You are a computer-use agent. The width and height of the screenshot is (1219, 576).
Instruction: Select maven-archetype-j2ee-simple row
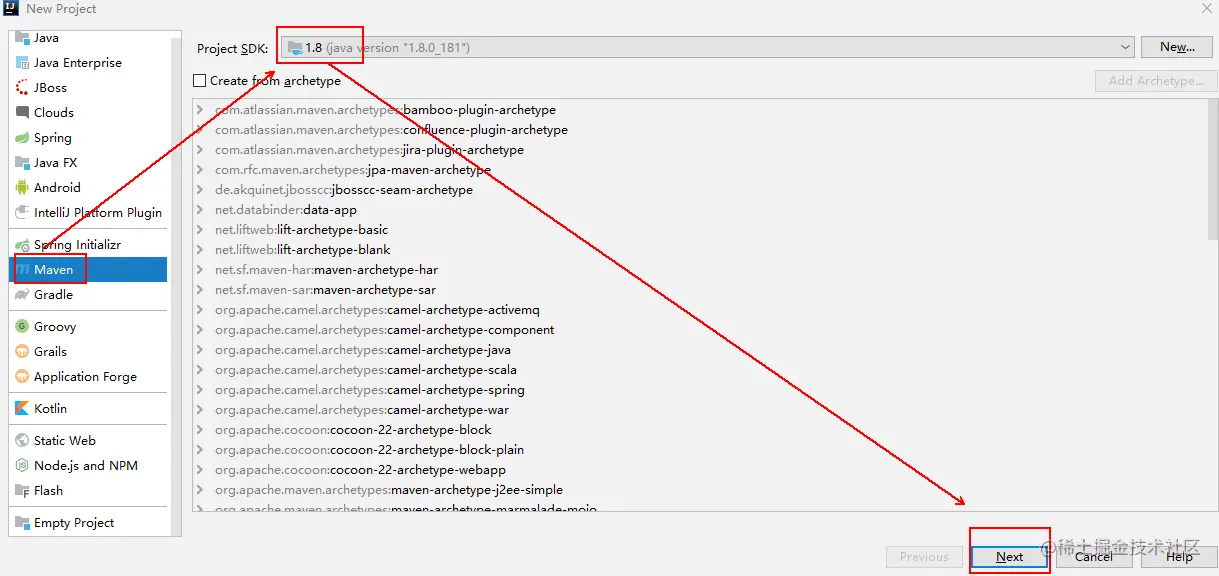(700, 490)
